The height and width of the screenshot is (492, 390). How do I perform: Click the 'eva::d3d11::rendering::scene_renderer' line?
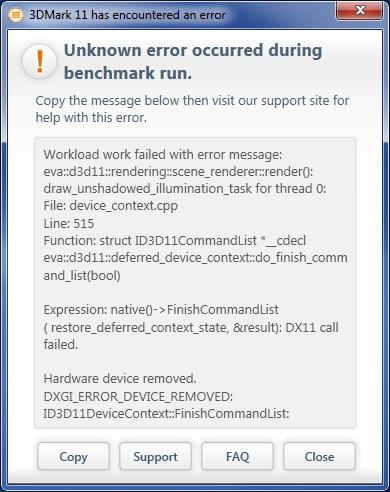pyautogui.click(x=178, y=172)
